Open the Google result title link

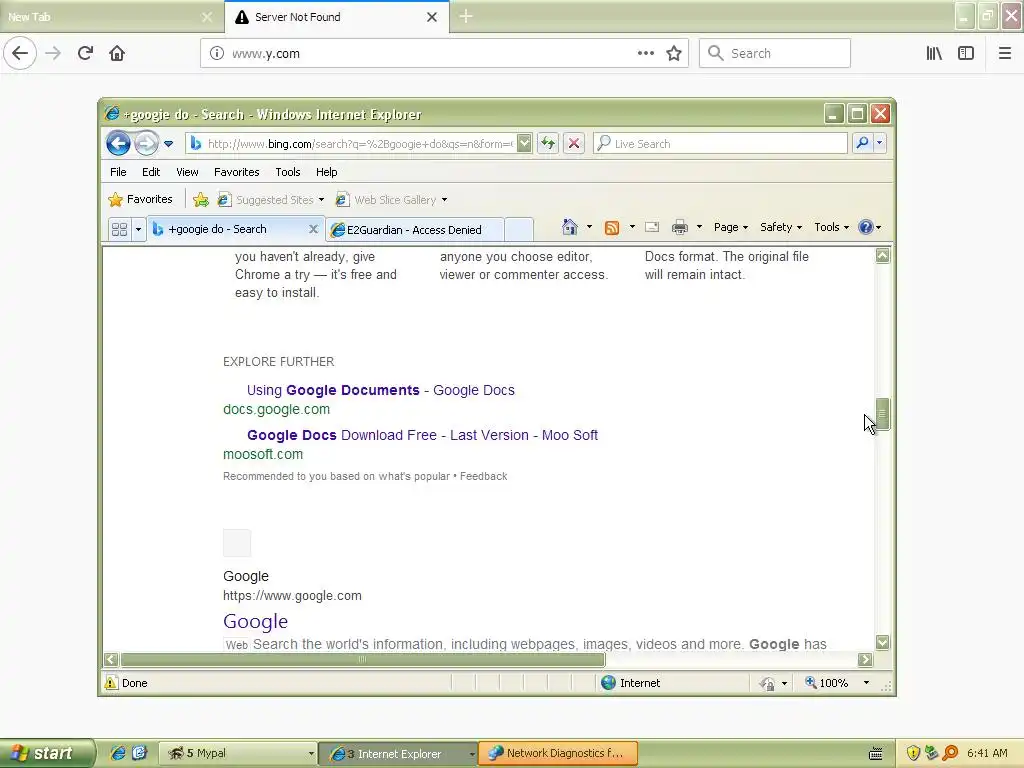255,621
